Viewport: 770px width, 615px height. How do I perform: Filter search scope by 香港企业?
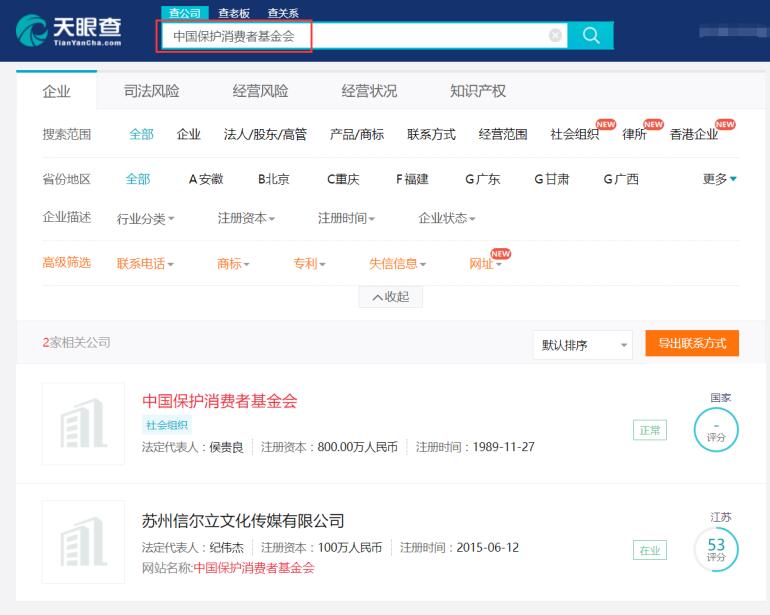[x=694, y=134]
